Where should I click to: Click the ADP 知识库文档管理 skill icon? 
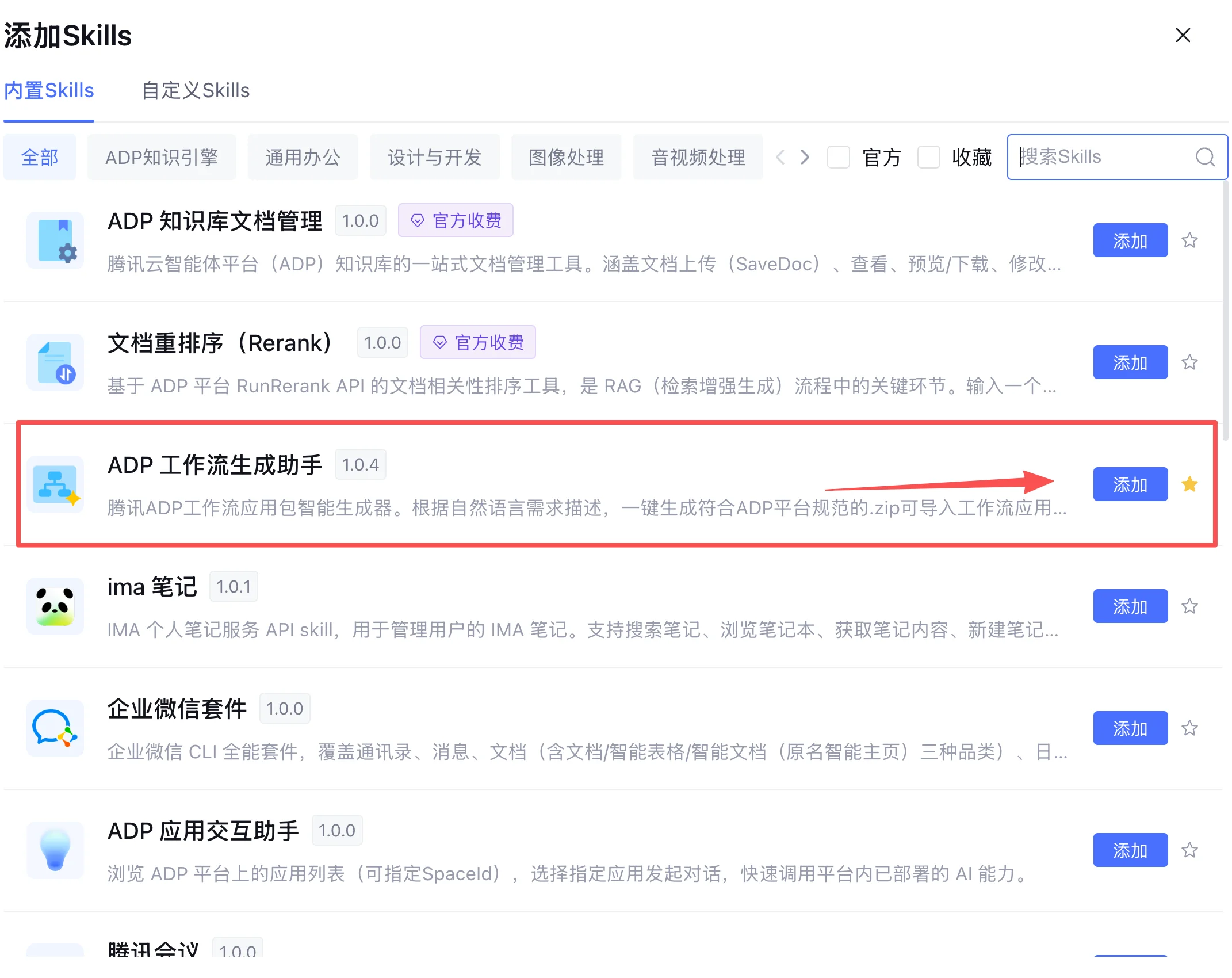(x=55, y=240)
